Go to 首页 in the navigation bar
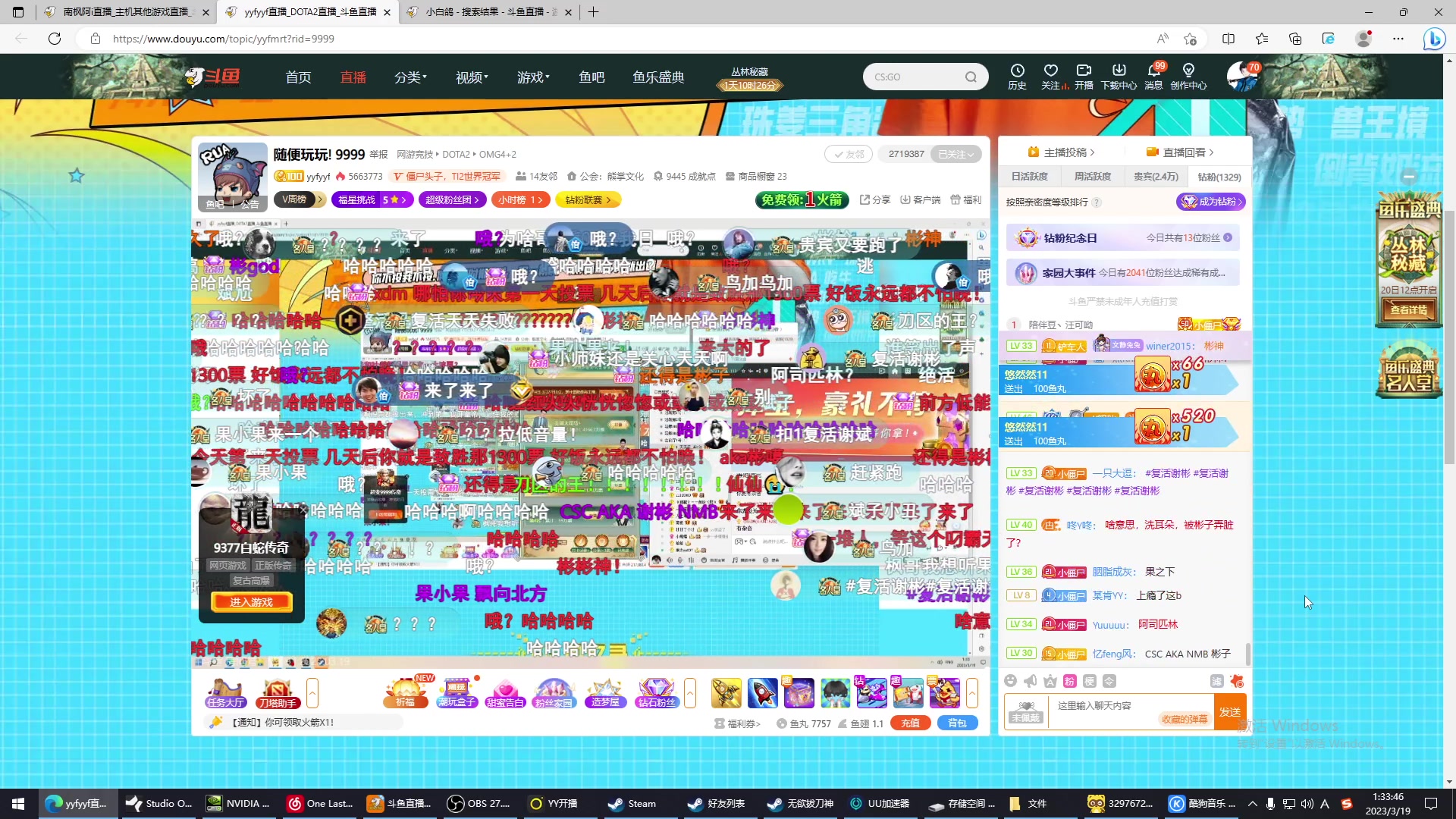 pos(298,77)
